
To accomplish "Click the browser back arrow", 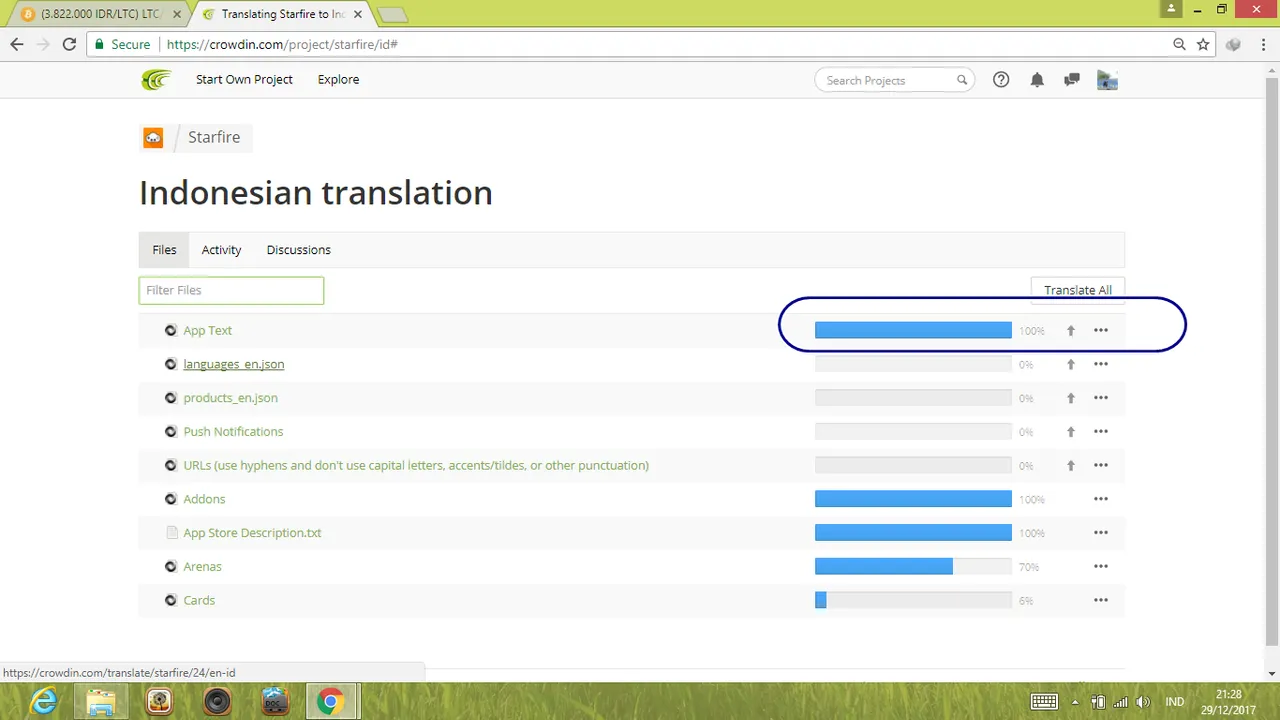I will pyautogui.click(x=17, y=45).
